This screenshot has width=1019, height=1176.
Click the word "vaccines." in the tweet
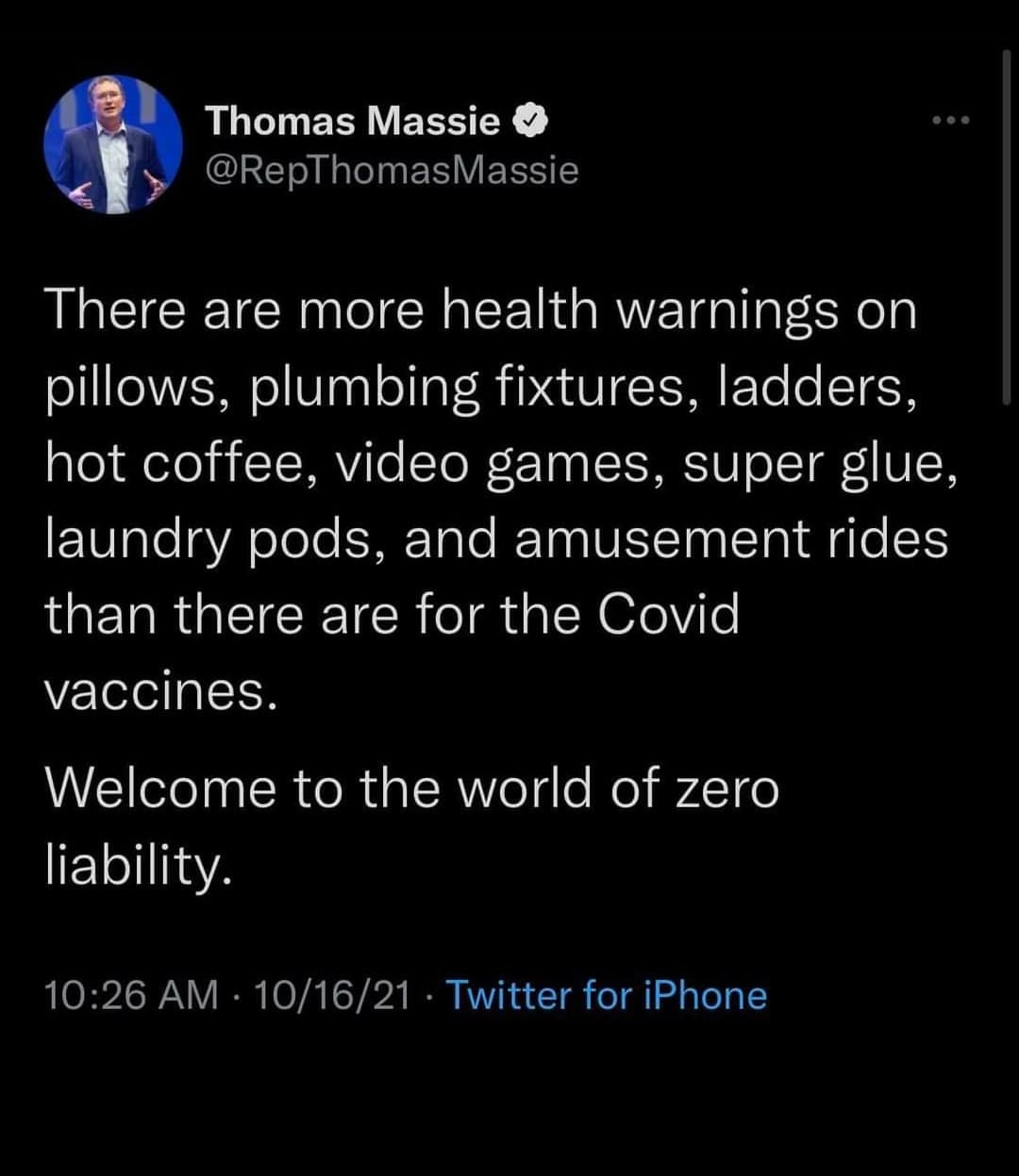click(161, 693)
